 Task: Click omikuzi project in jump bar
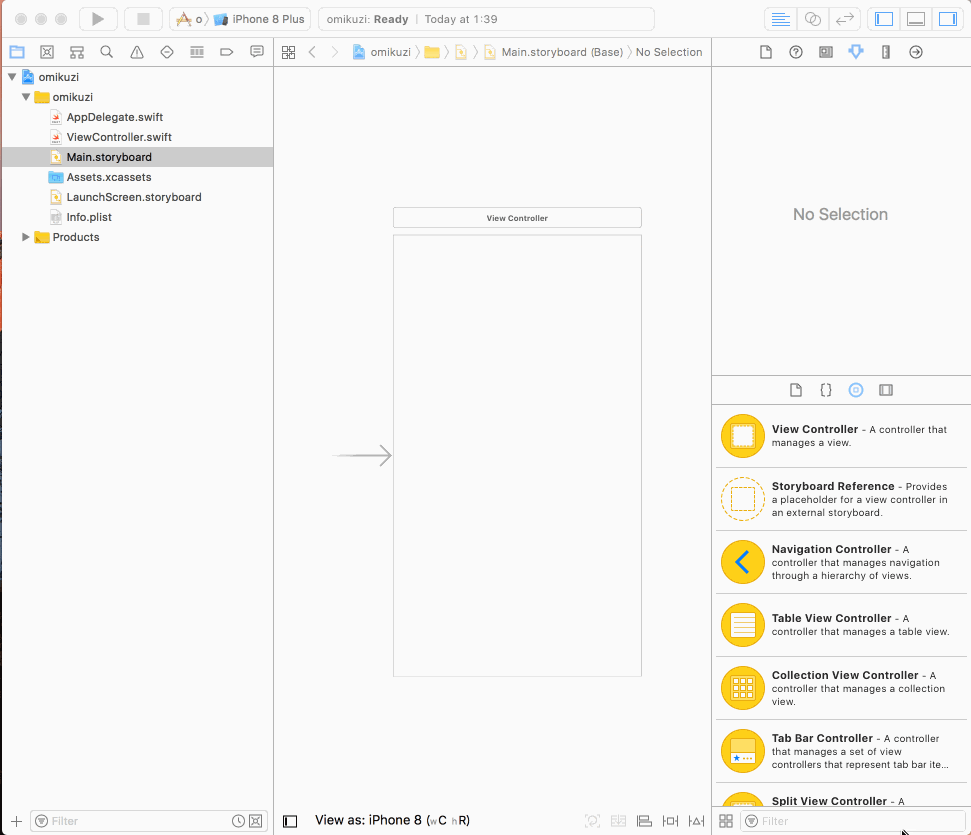pyautogui.click(x=381, y=52)
